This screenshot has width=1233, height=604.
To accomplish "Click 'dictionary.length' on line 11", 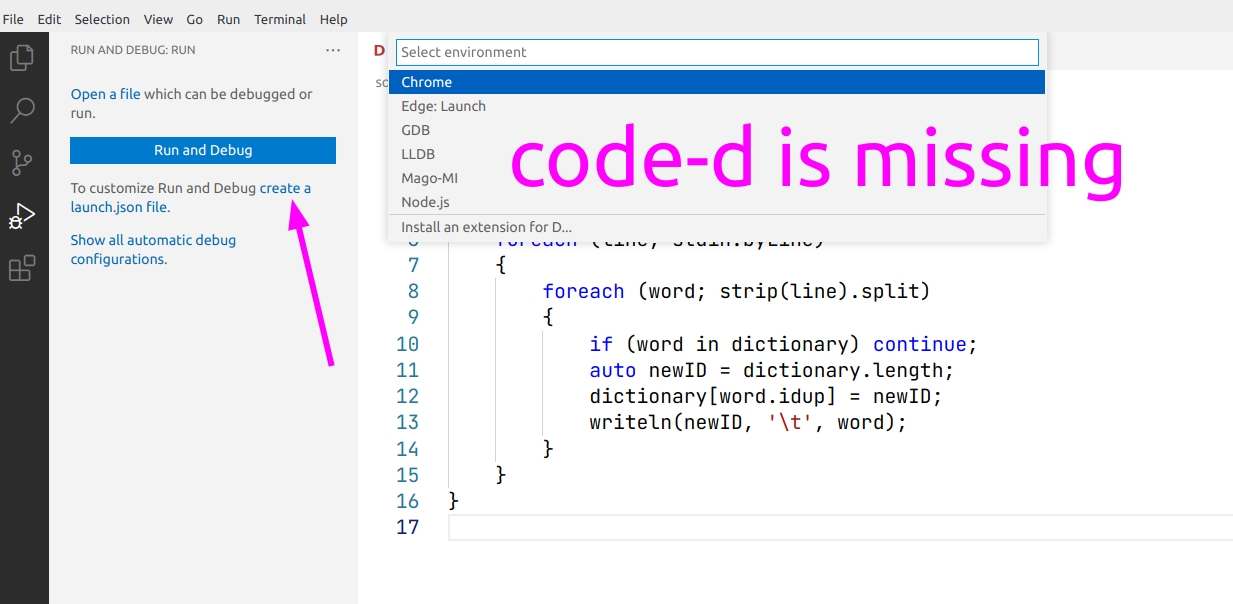I will pos(843,370).
